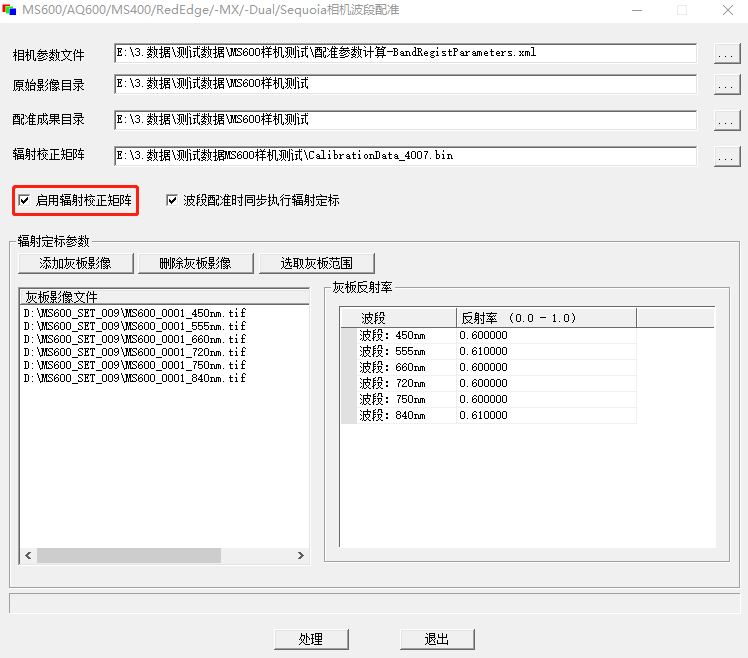Browse for the 配准成果目录 folder
Viewport: 748px width, 658px height.
[x=727, y=121]
